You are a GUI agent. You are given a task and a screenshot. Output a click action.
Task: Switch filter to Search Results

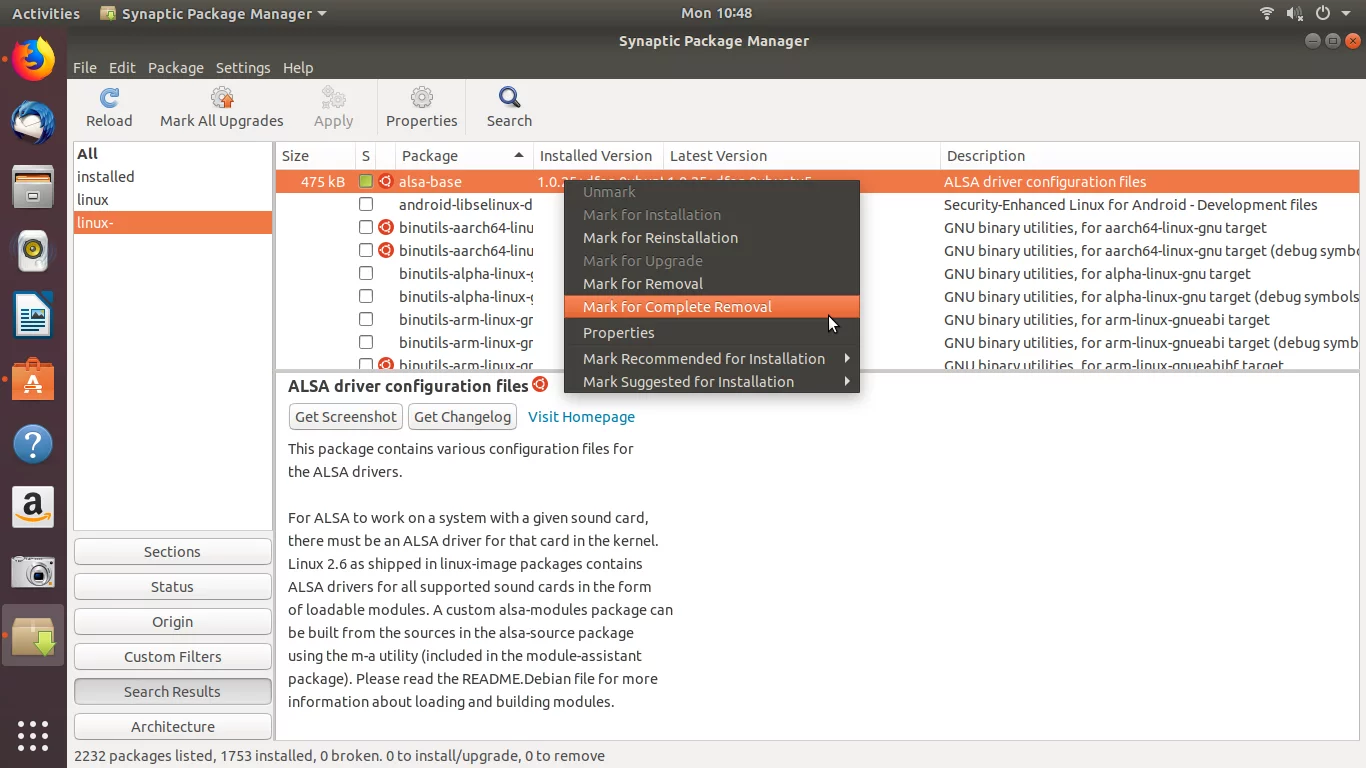[x=172, y=692]
